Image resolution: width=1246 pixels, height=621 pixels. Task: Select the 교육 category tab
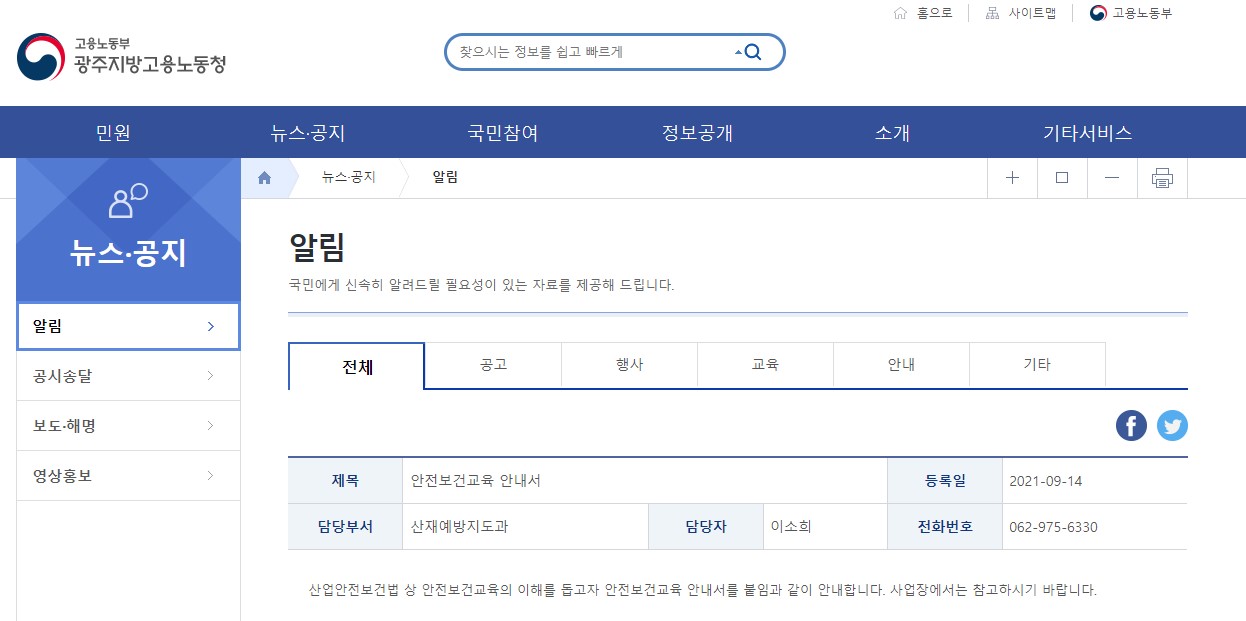pyautogui.click(x=765, y=365)
